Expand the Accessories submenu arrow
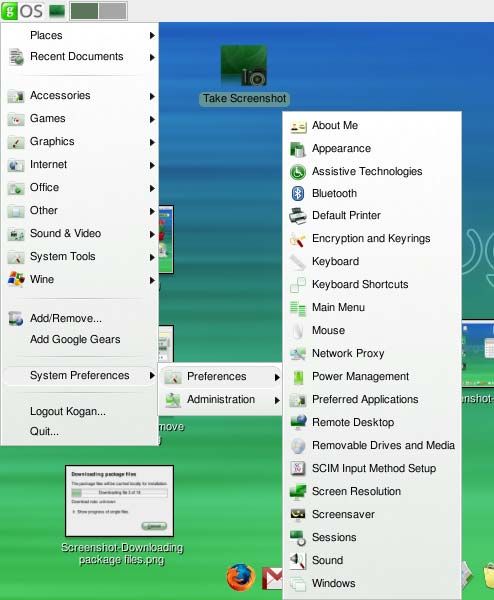 152,96
